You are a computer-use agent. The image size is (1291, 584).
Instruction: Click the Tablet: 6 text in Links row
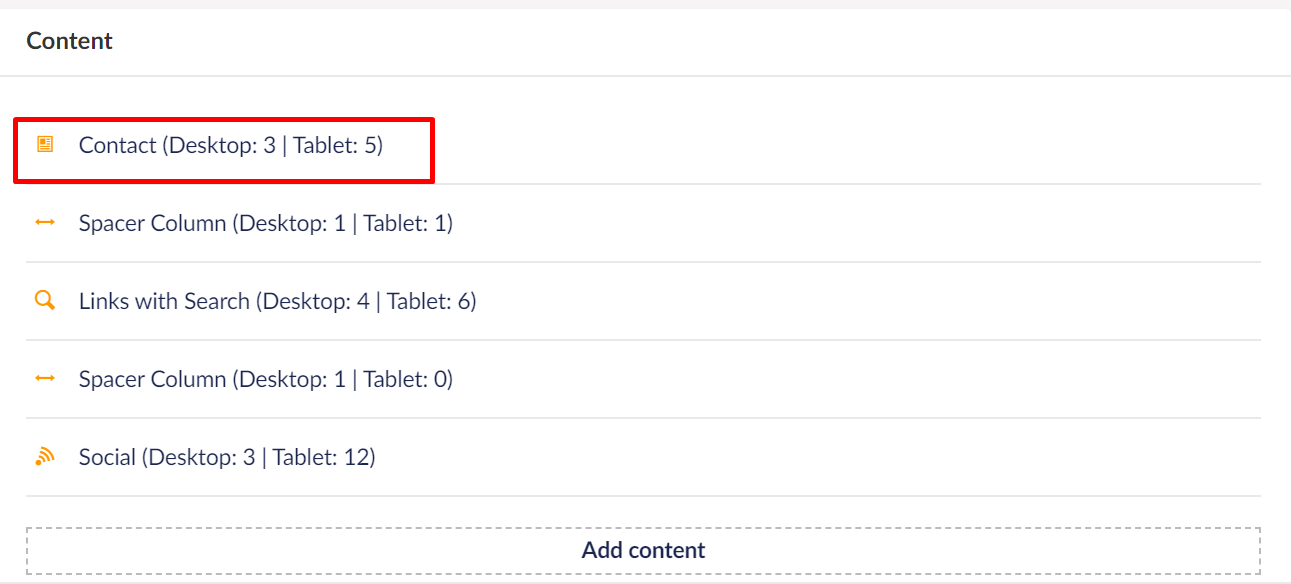click(429, 301)
